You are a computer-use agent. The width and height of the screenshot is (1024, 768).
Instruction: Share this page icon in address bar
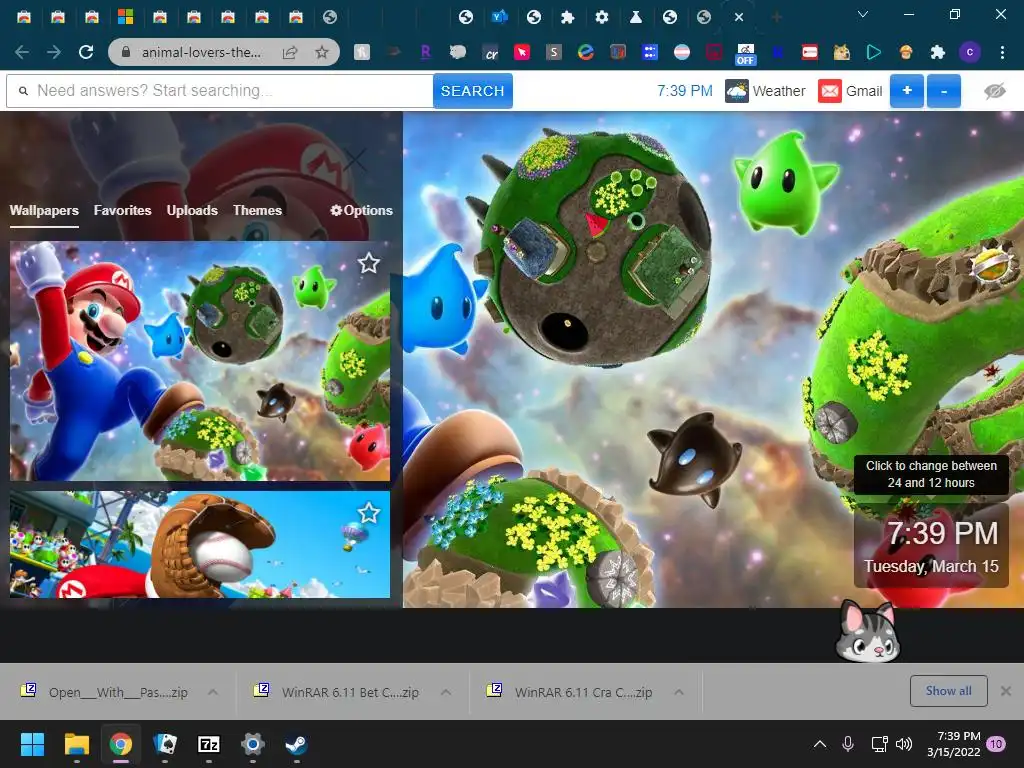[x=290, y=52]
